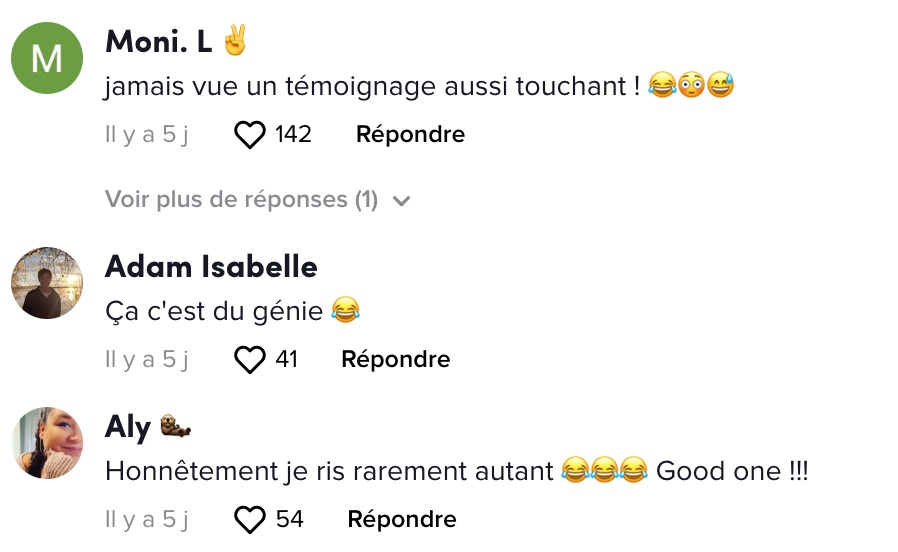This screenshot has width=898, height=552.
Task: Click the otter emoji beside Aly's name
Action: (175, 425)
